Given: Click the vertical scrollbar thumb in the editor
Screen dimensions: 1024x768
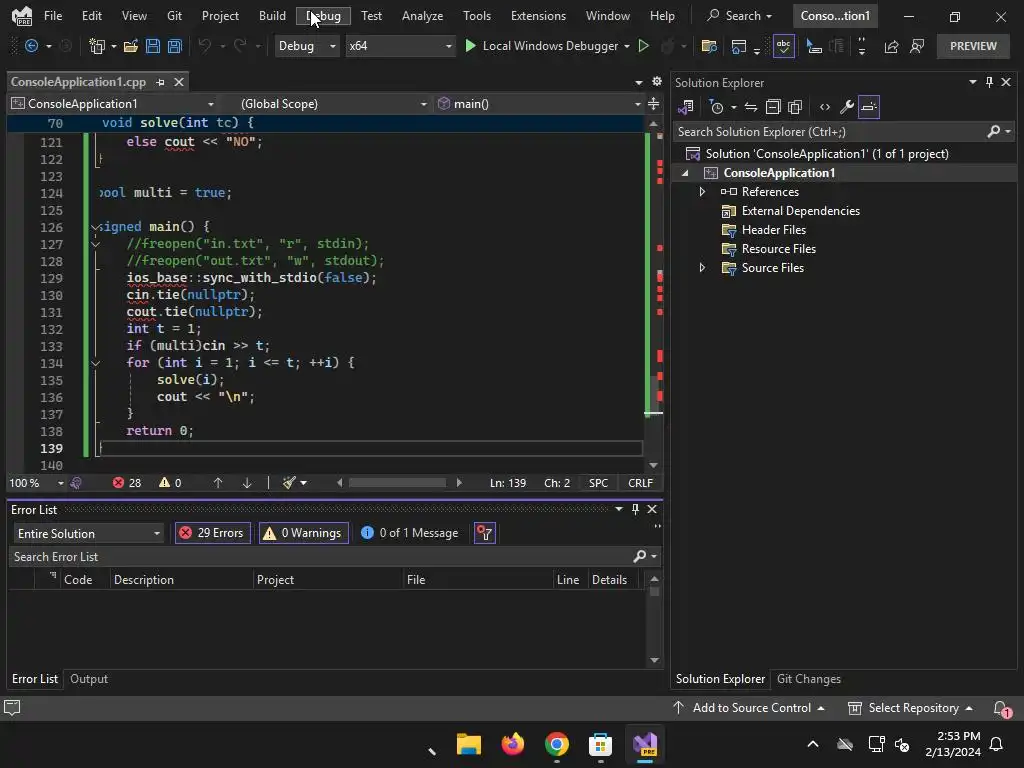Looking at the screenshot, I should tap(653, 393).
